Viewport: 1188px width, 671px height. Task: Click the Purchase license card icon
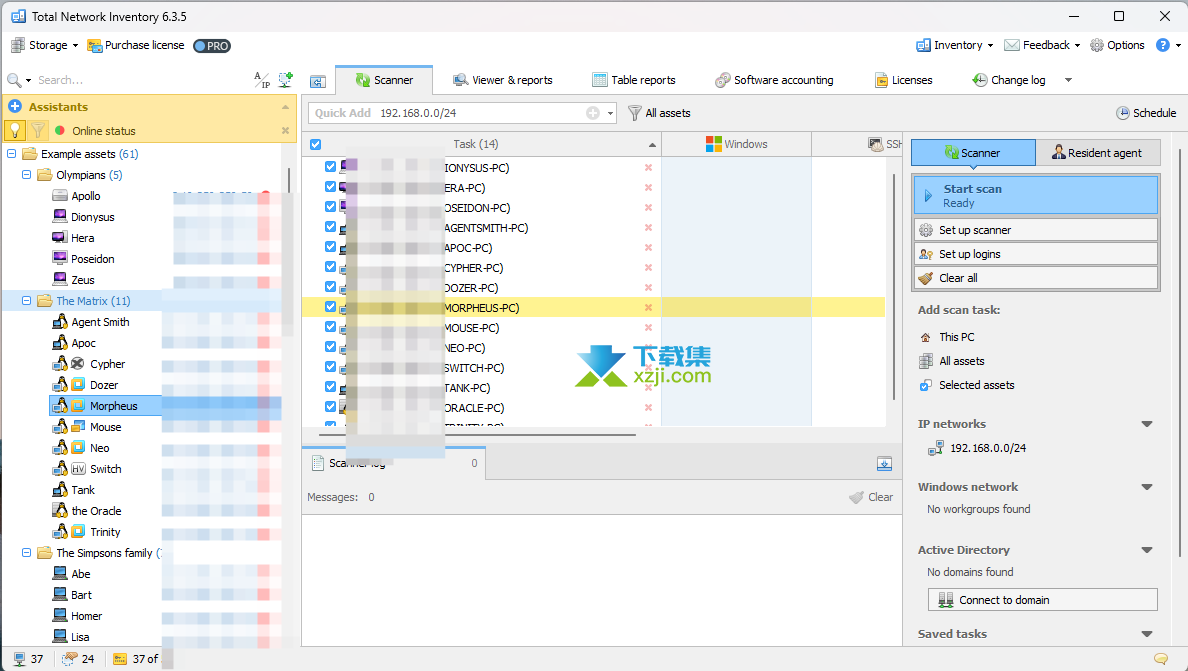coord(95,46)
